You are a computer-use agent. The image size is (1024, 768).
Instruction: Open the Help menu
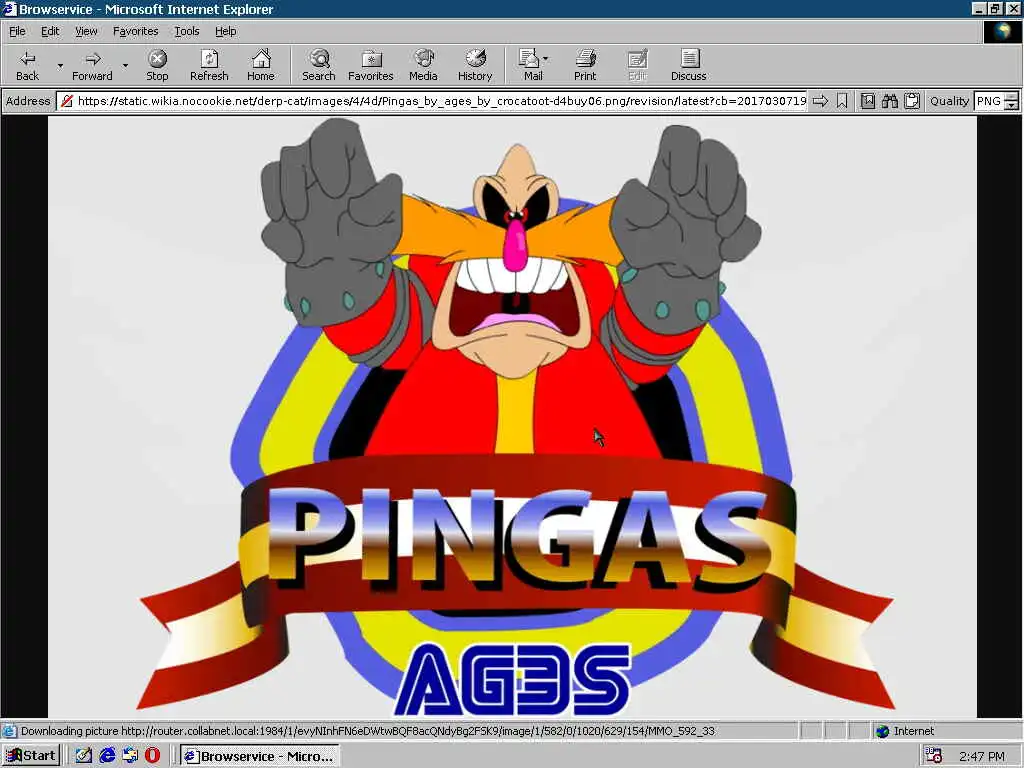[225, 31]
